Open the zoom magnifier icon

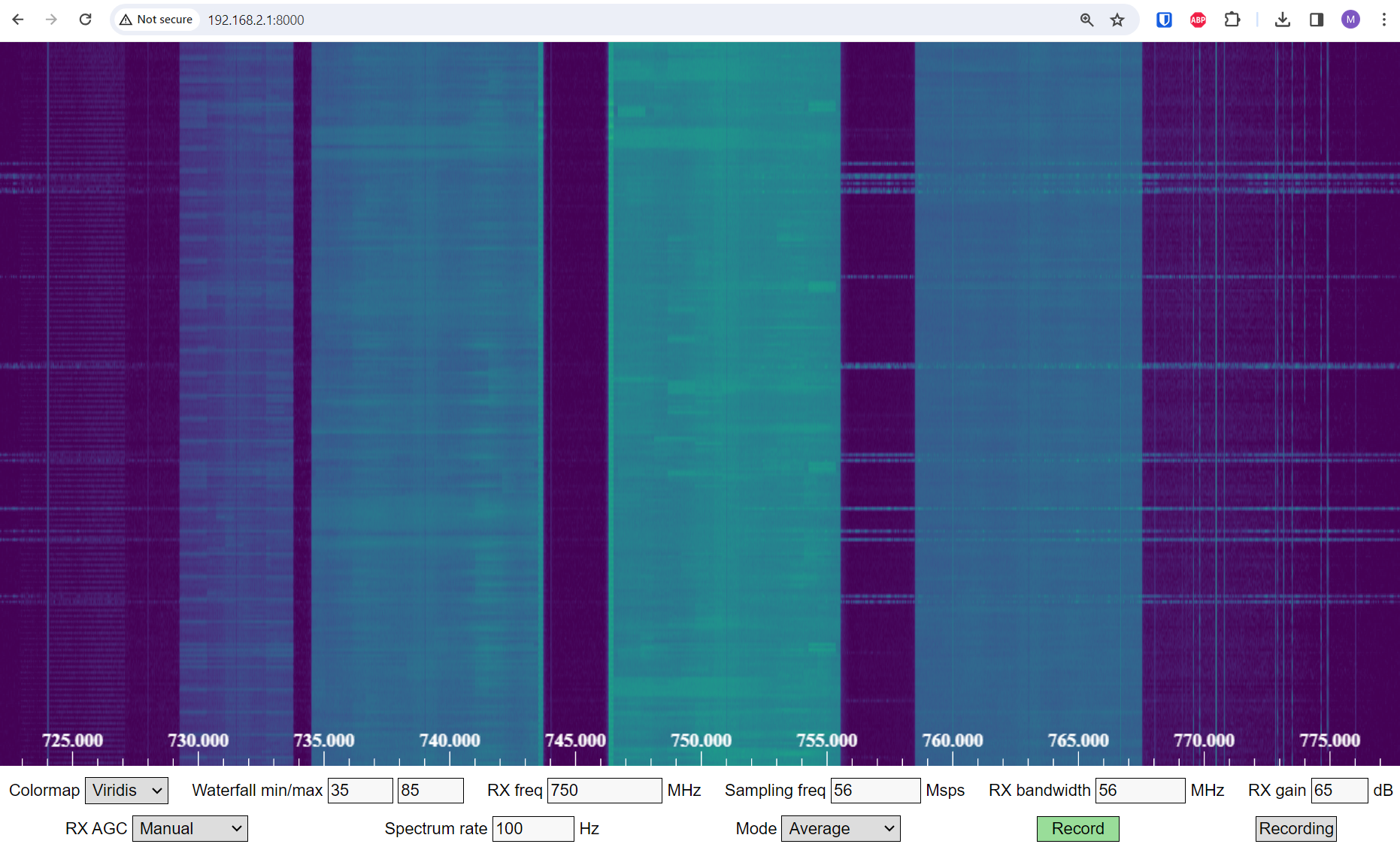[1086, 20]
